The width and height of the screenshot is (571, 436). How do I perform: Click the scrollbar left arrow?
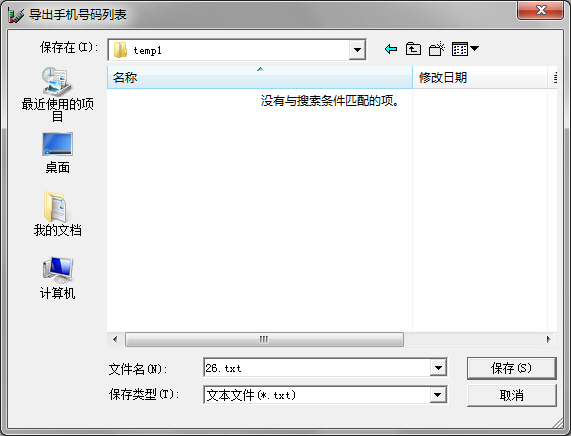(x=115, y=339)
